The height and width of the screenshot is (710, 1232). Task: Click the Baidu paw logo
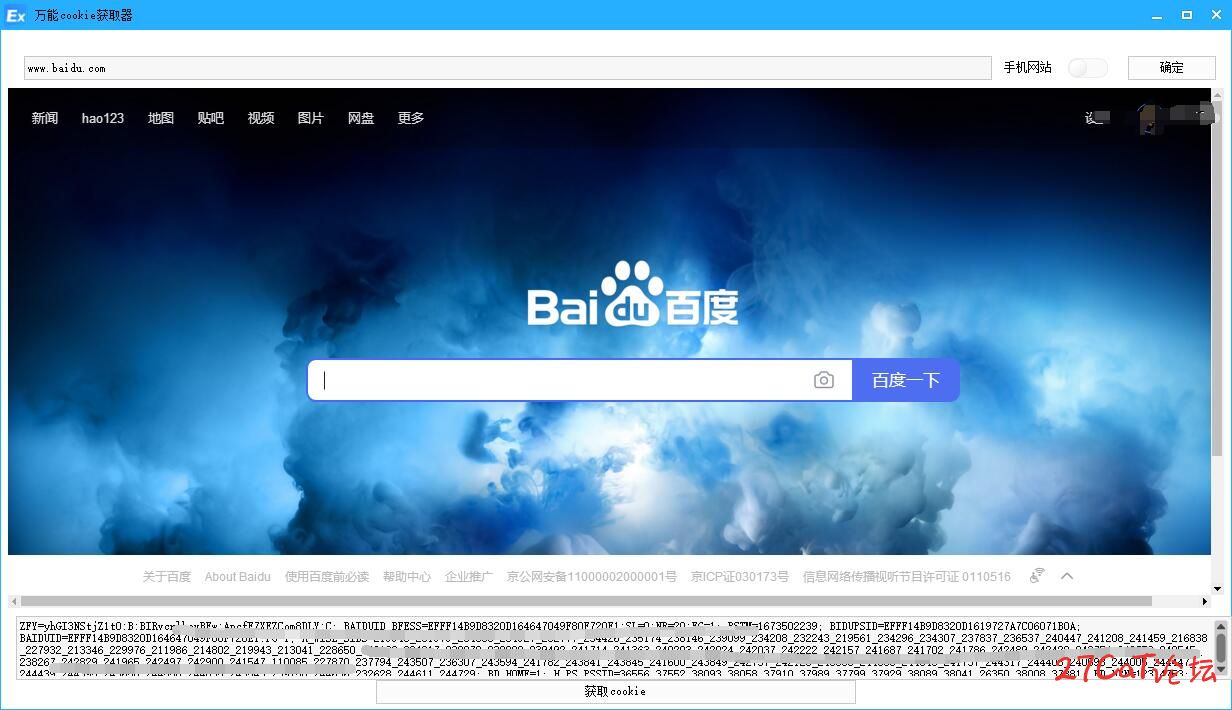(x=634, y=293)
